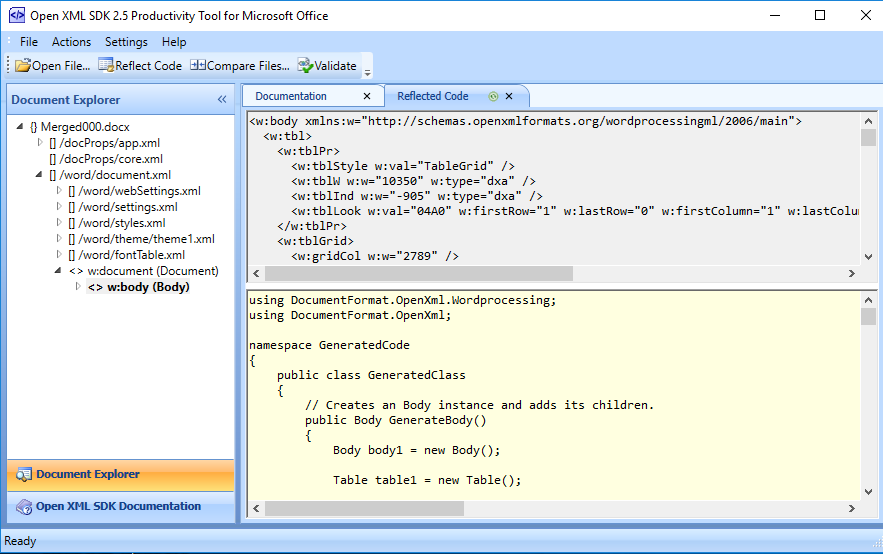883x554 pixels.
Task: Expand the /word/fontTable.xml node
Action: (x=59, y=254)
